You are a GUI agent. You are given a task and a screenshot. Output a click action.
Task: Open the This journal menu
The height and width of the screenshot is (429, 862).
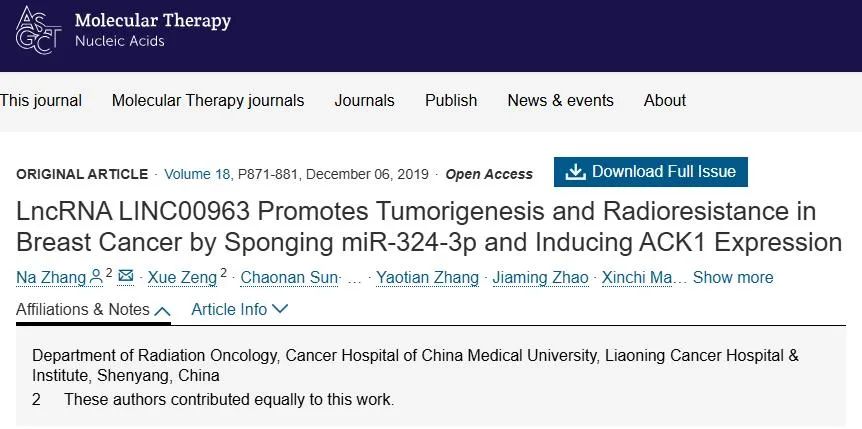[x=41, y=101]
